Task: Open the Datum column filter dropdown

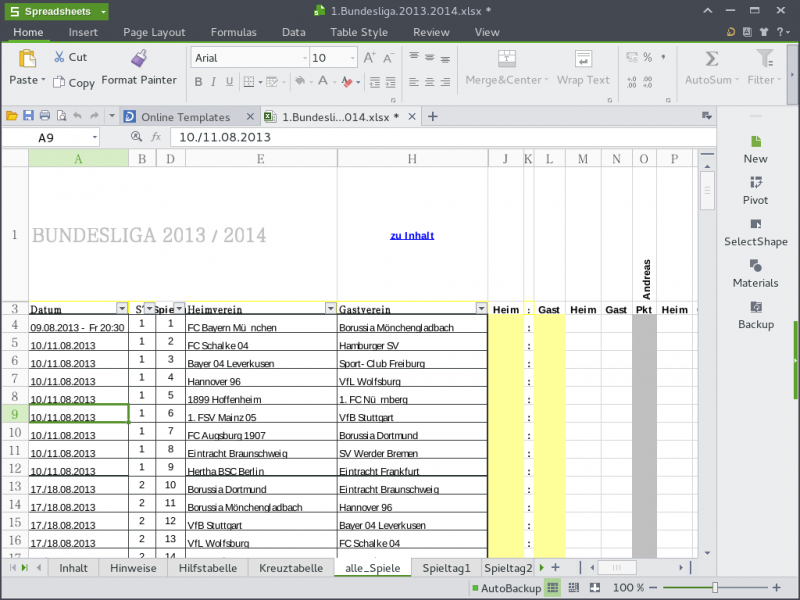Action: click(x=122, y=309)
